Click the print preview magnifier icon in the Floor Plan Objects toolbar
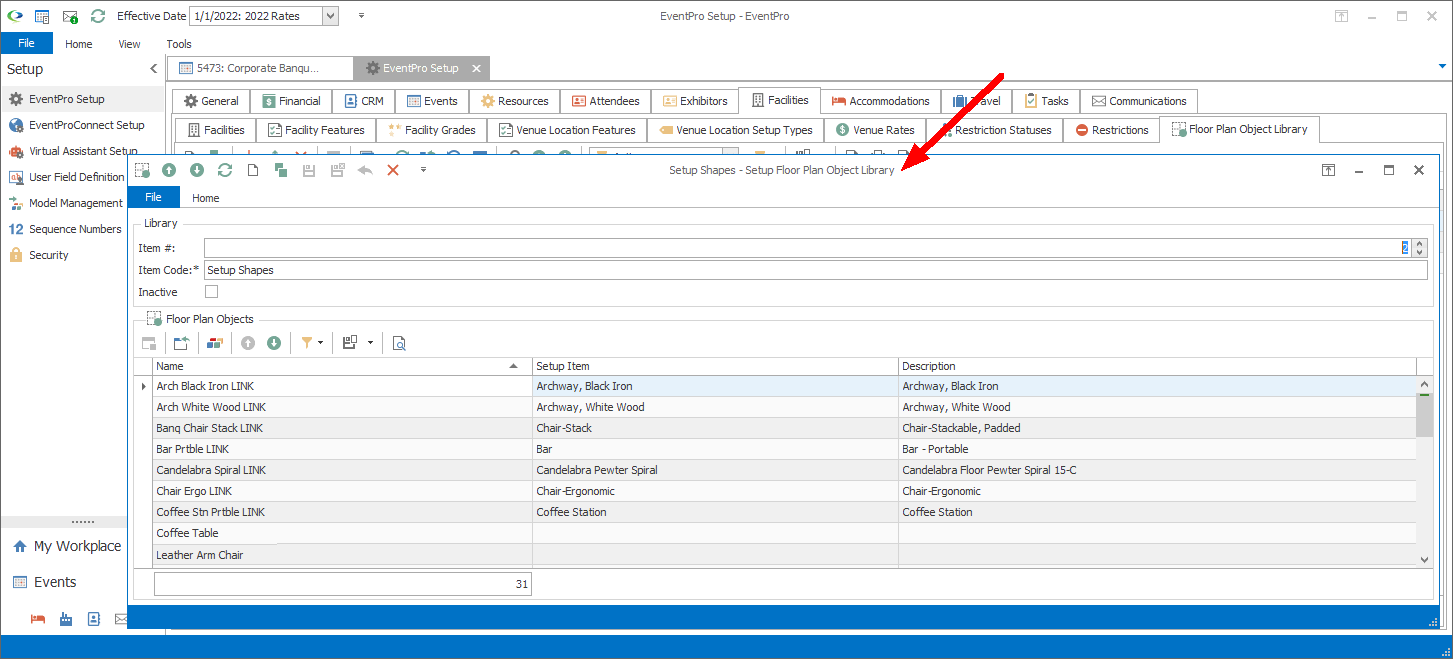The width and height of the screenshot is (1453, 659). click(399, 343)
